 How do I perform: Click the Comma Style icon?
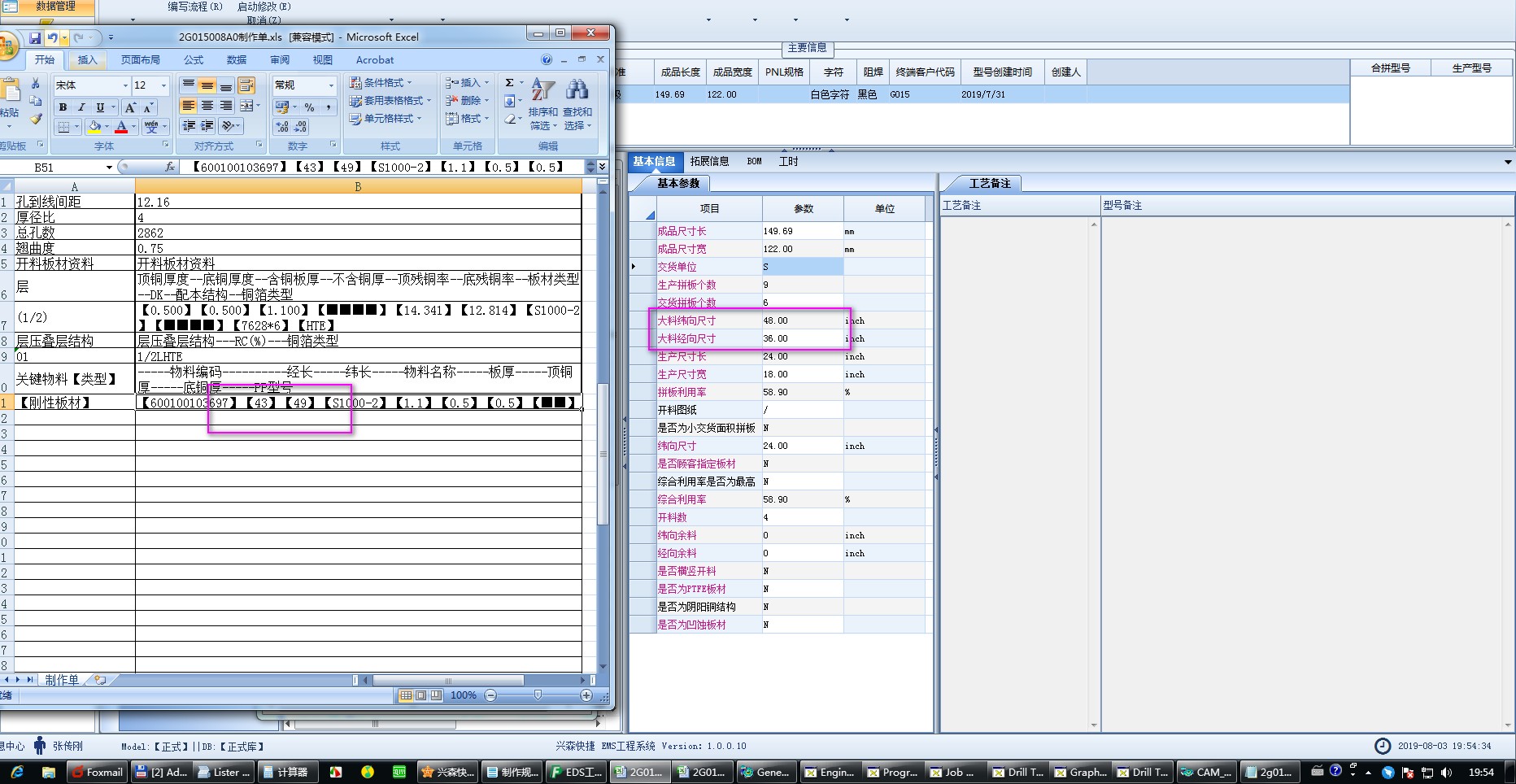pyautogui.click(x=328, y=107)
